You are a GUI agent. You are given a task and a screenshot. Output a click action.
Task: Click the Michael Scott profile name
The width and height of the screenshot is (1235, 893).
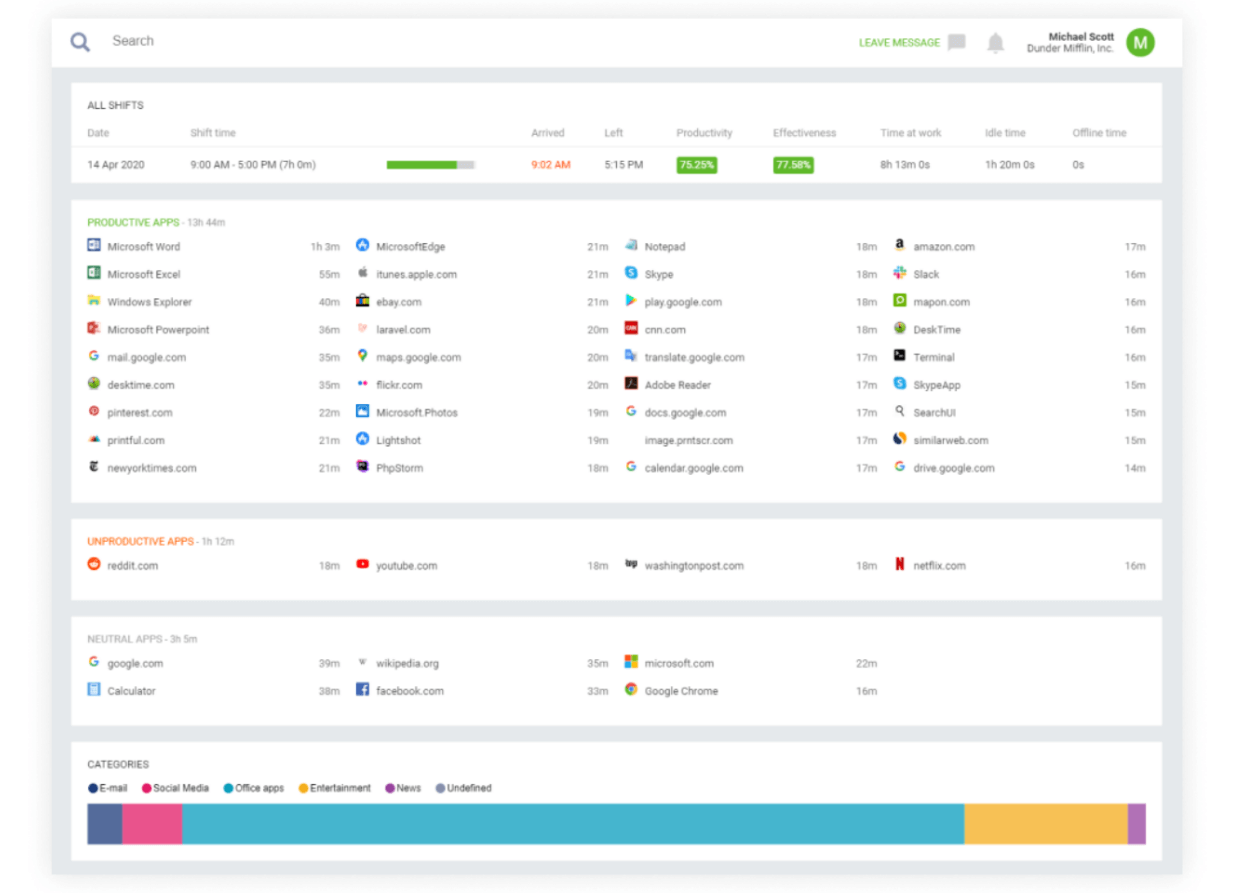pyautogui.click(x=1080, y=37)
